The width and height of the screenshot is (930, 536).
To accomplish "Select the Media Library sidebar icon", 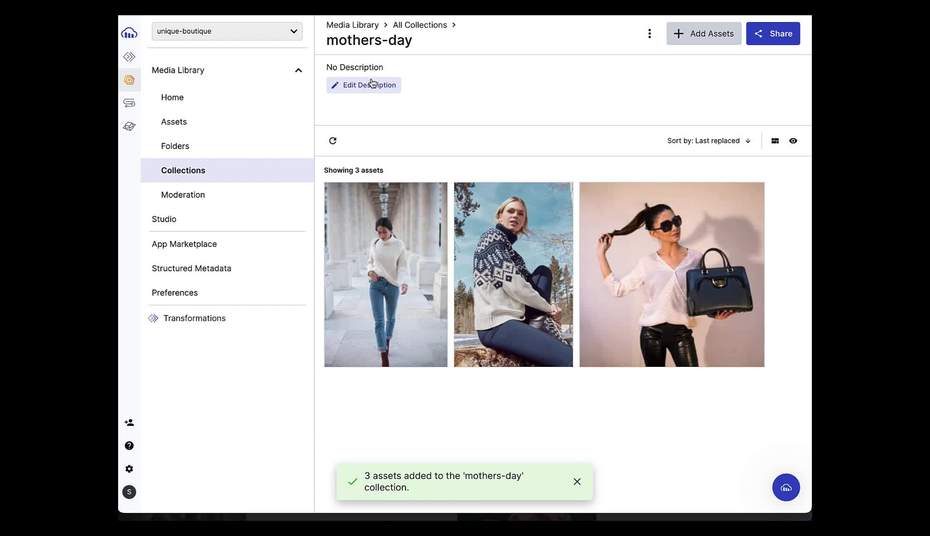I will [x=129, y=80].
